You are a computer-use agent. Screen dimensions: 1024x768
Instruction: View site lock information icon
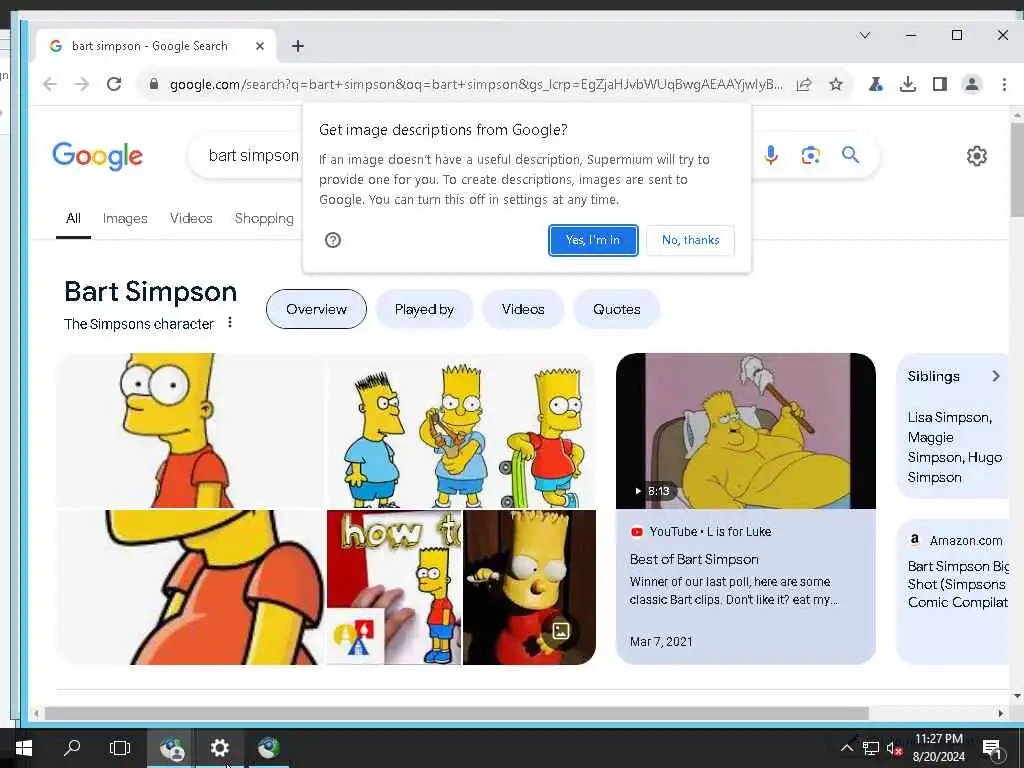(153, 84)
